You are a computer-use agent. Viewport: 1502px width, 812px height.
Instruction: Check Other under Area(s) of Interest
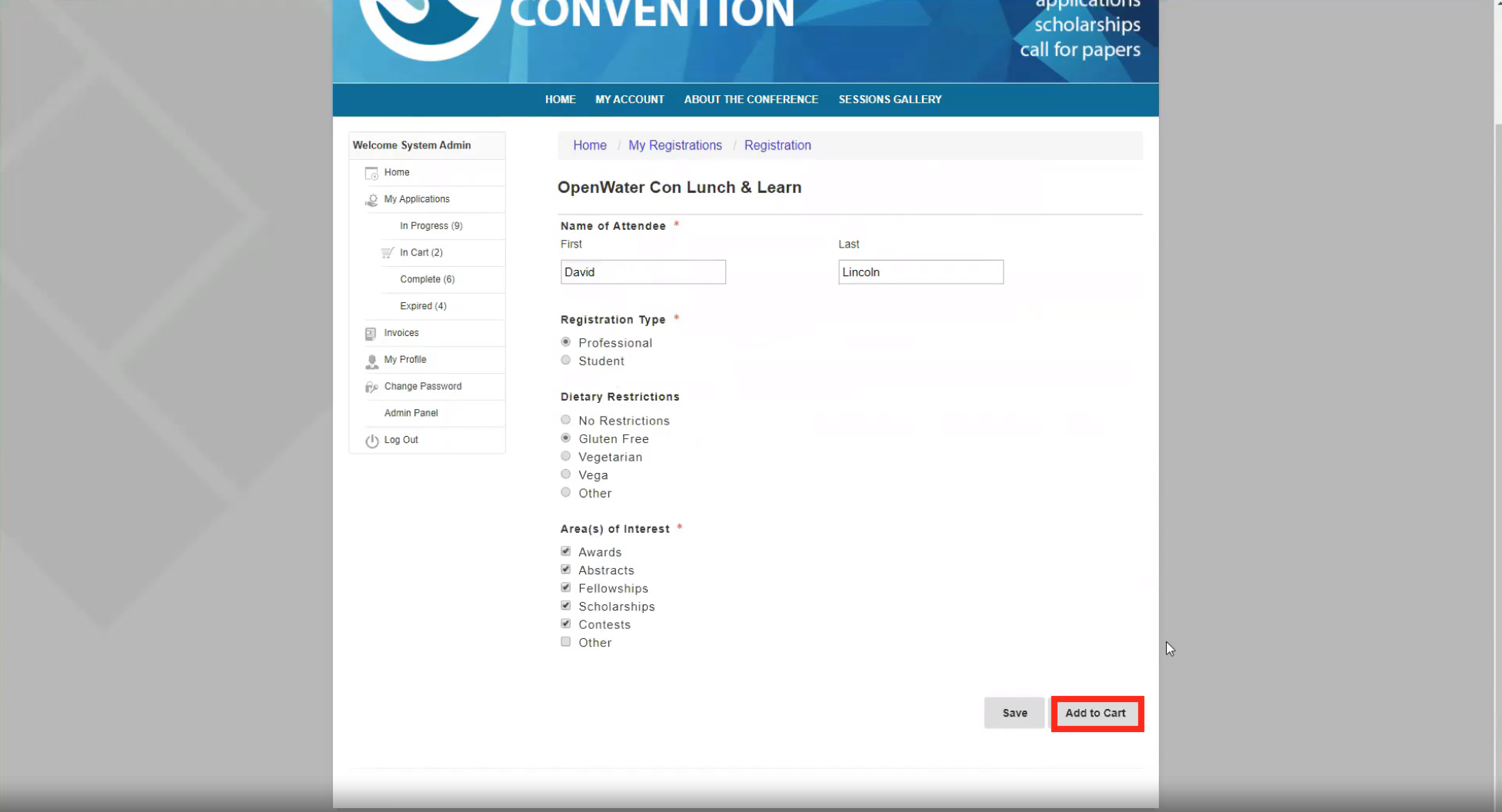coord(566,642)
